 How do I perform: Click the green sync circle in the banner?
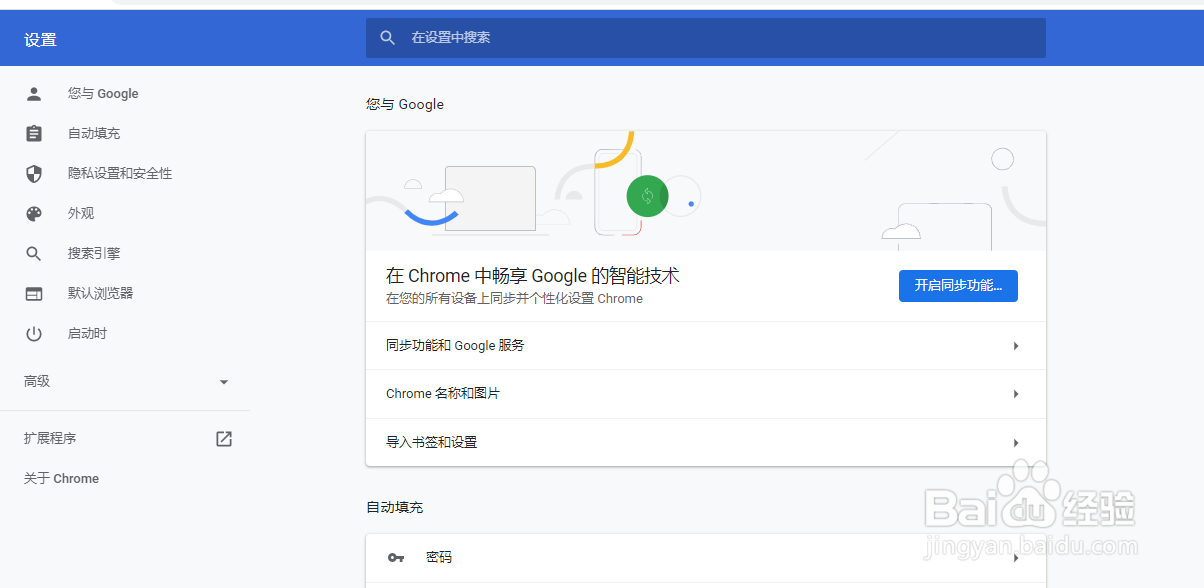pos(647,196)
